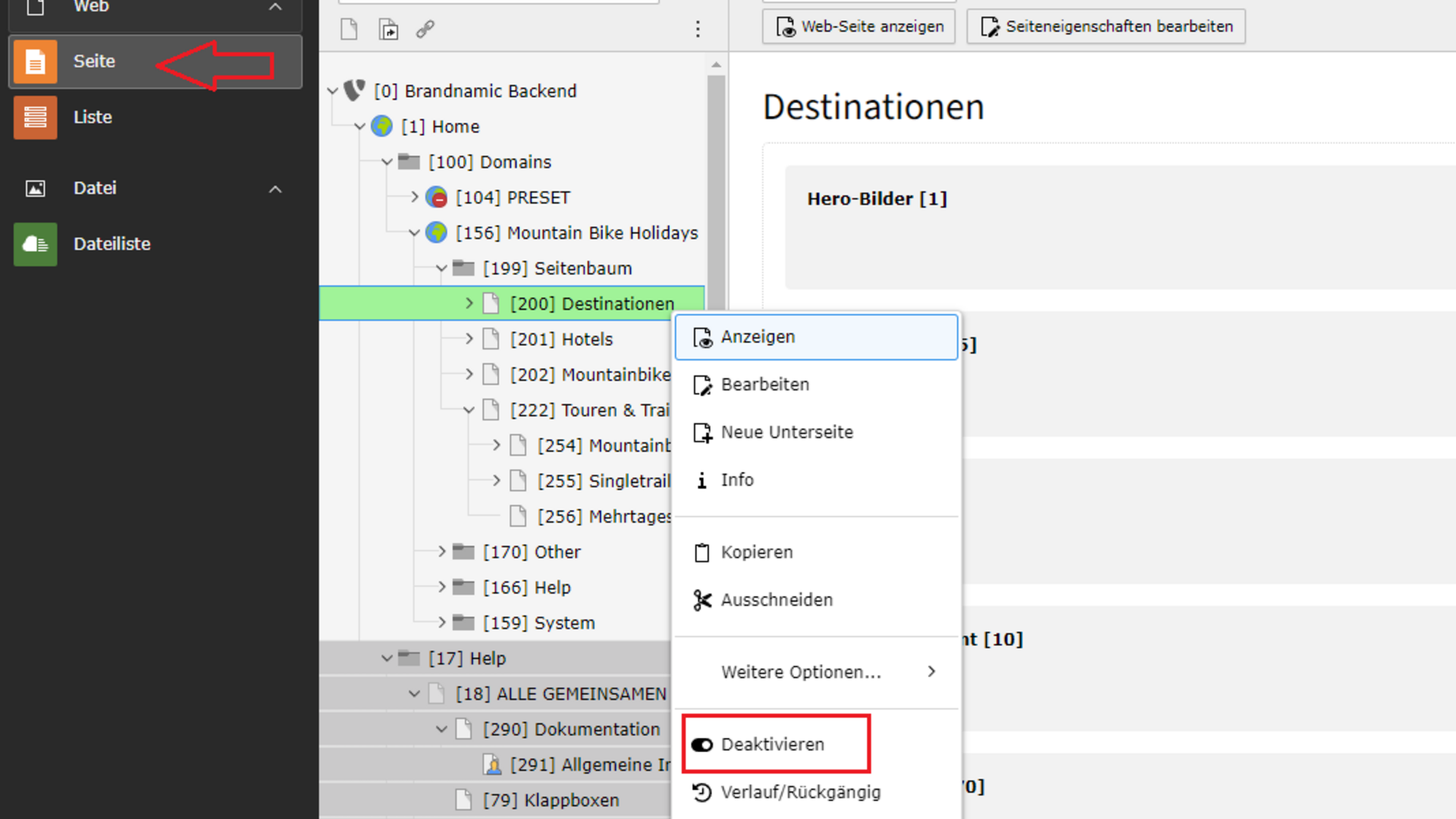The height and width of the screenshot is (819, 1456).
Task: Open the Seite module icon
Action: pyautogui.click(x=35, y=61)
